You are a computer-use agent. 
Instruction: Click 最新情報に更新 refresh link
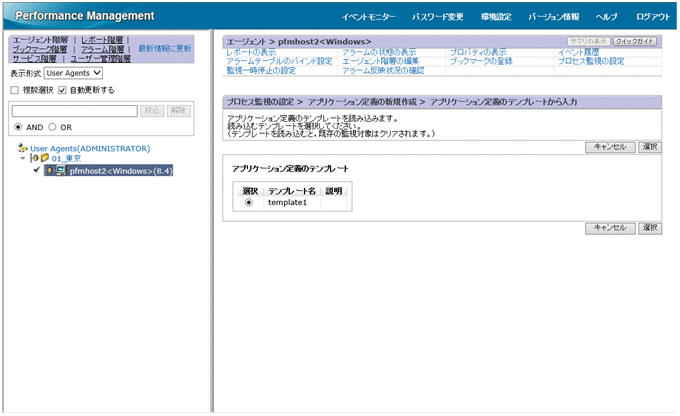(x=165, y=48)
